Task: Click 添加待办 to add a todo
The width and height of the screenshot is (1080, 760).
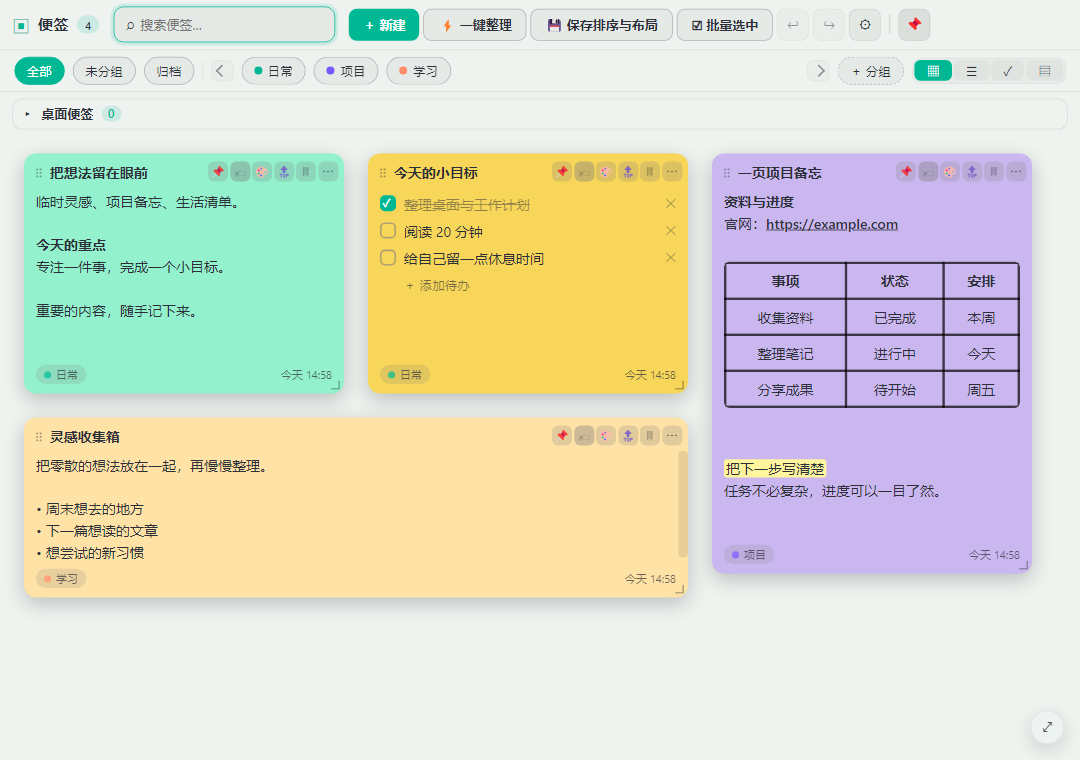Action: point(437,285)
